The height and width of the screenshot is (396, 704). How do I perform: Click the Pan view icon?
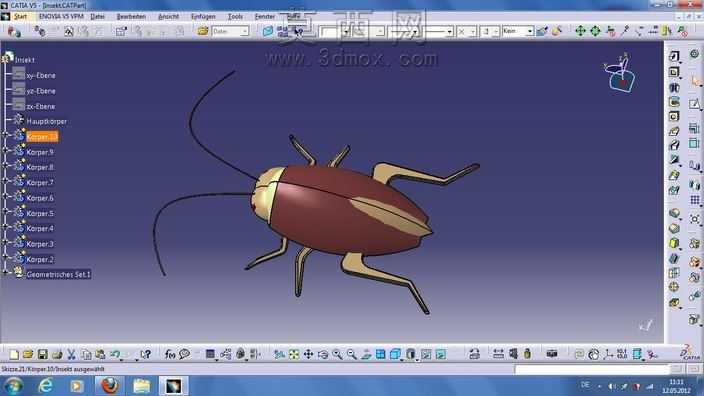pos(308,354)
